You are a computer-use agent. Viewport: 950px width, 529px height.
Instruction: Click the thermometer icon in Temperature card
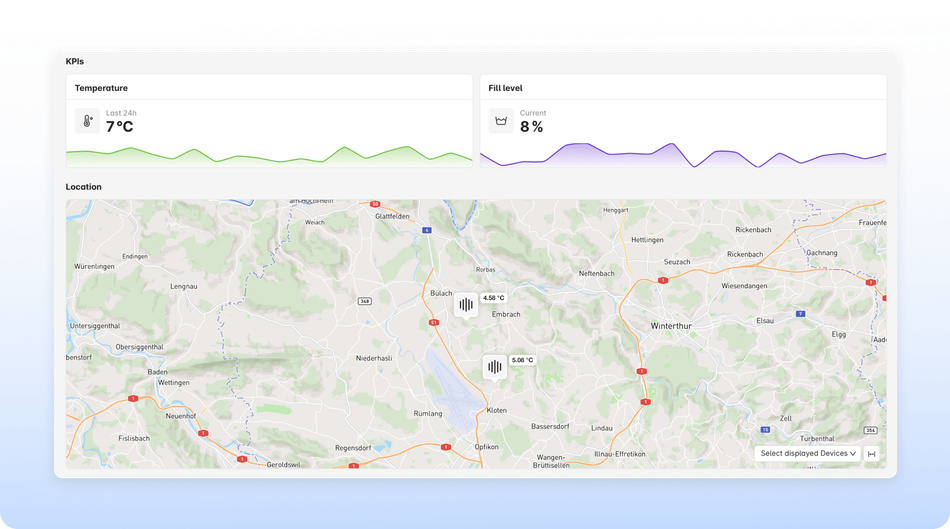click(87, 121)
